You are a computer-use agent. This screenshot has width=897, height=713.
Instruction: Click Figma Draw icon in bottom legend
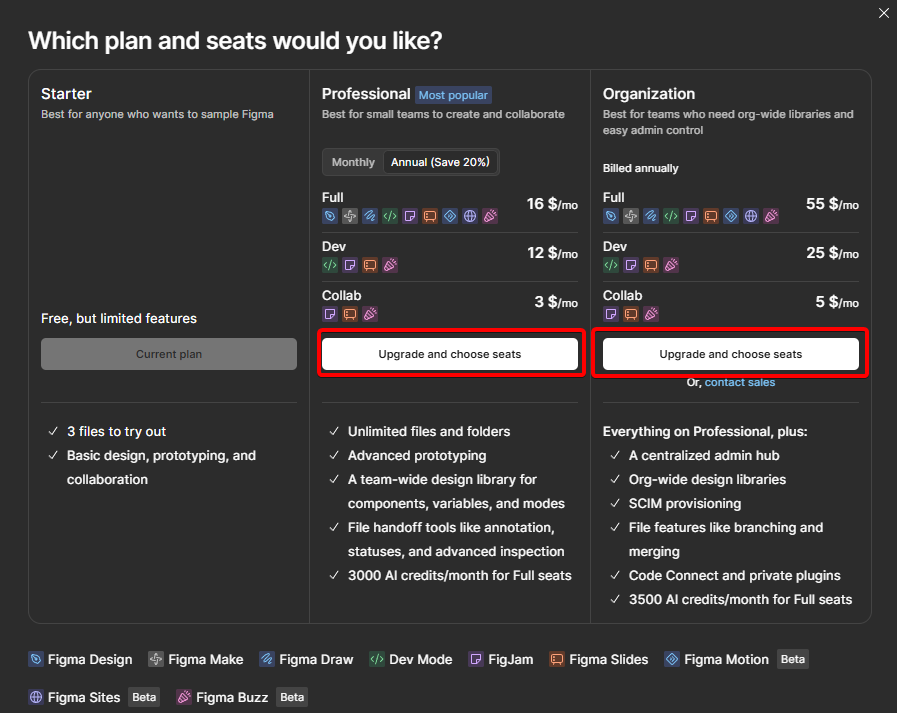pyautogui.click(x=267, y=659)
